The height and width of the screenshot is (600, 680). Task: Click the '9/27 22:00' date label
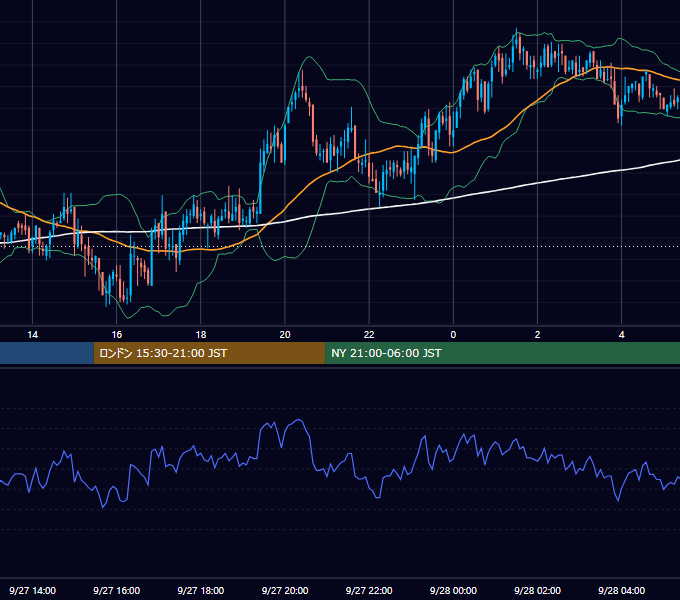[x=369, y=590]
